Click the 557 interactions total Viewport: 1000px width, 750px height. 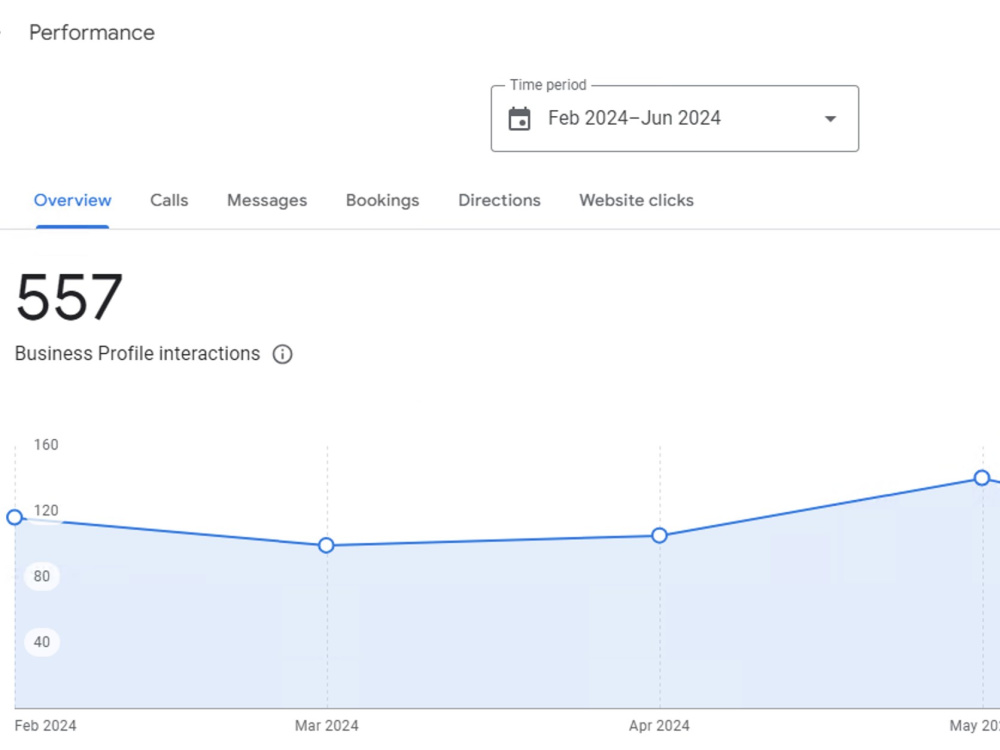[x=69, y=297]
